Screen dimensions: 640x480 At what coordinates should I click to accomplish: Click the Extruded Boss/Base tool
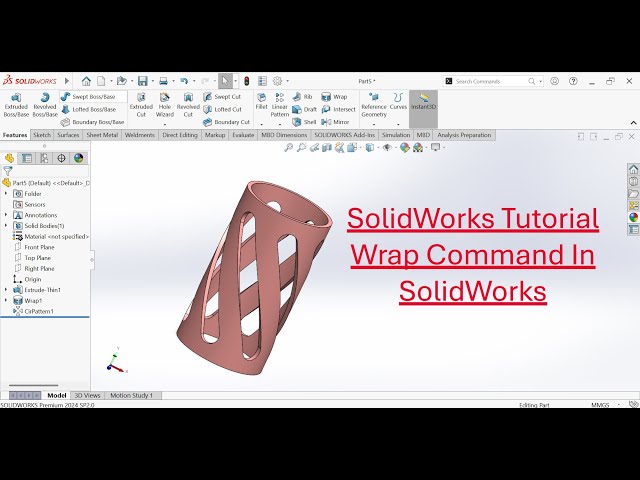[16, 105]
